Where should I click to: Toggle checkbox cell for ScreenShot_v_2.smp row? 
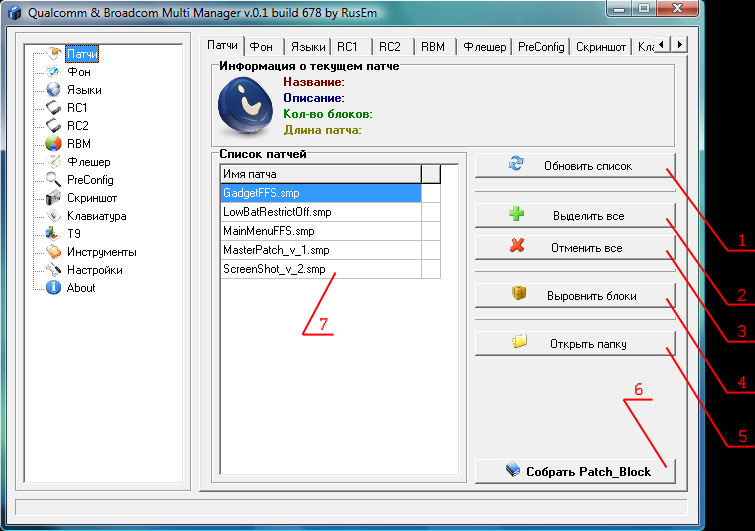(431, 269)
